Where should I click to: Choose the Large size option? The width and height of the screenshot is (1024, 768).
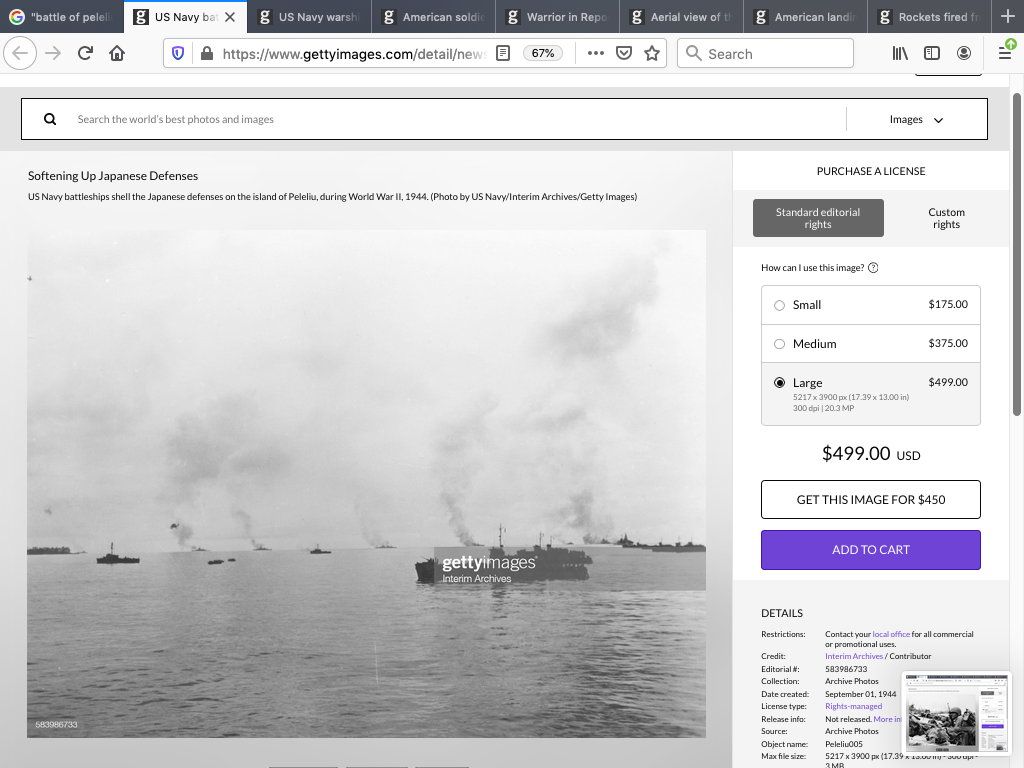[780, 383]
